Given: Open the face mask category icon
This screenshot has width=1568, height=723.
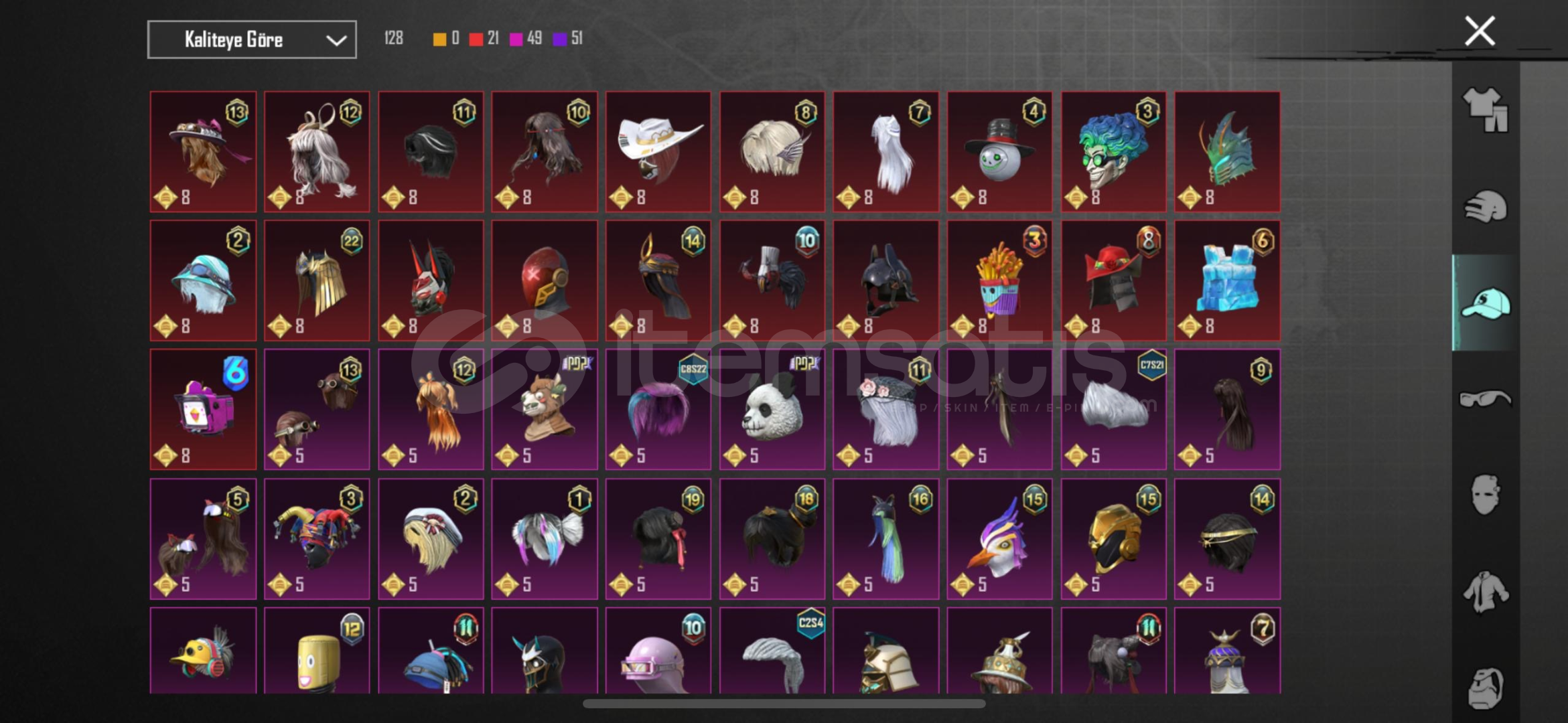Looking at the screenshot, I should point(1486,495).
